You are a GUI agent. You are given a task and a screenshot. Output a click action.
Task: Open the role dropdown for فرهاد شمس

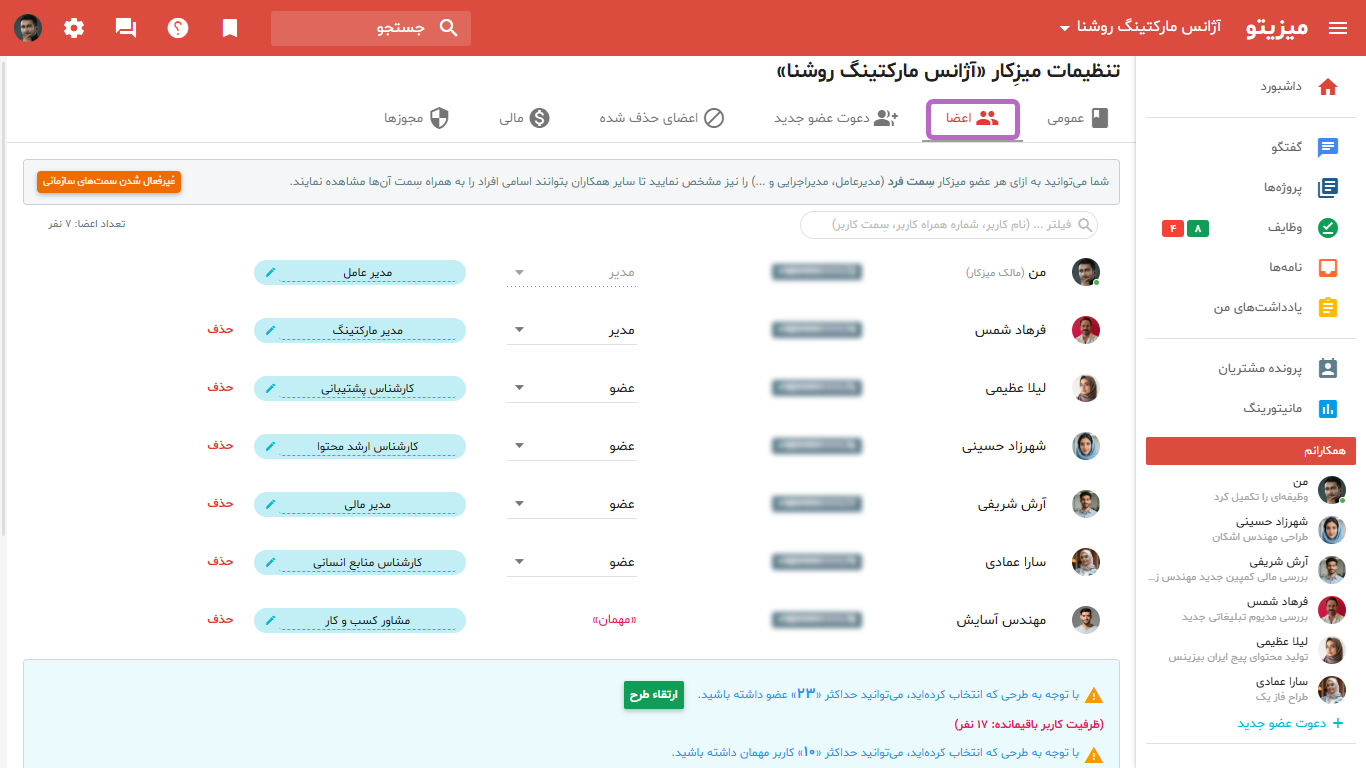tap(572, 330)
